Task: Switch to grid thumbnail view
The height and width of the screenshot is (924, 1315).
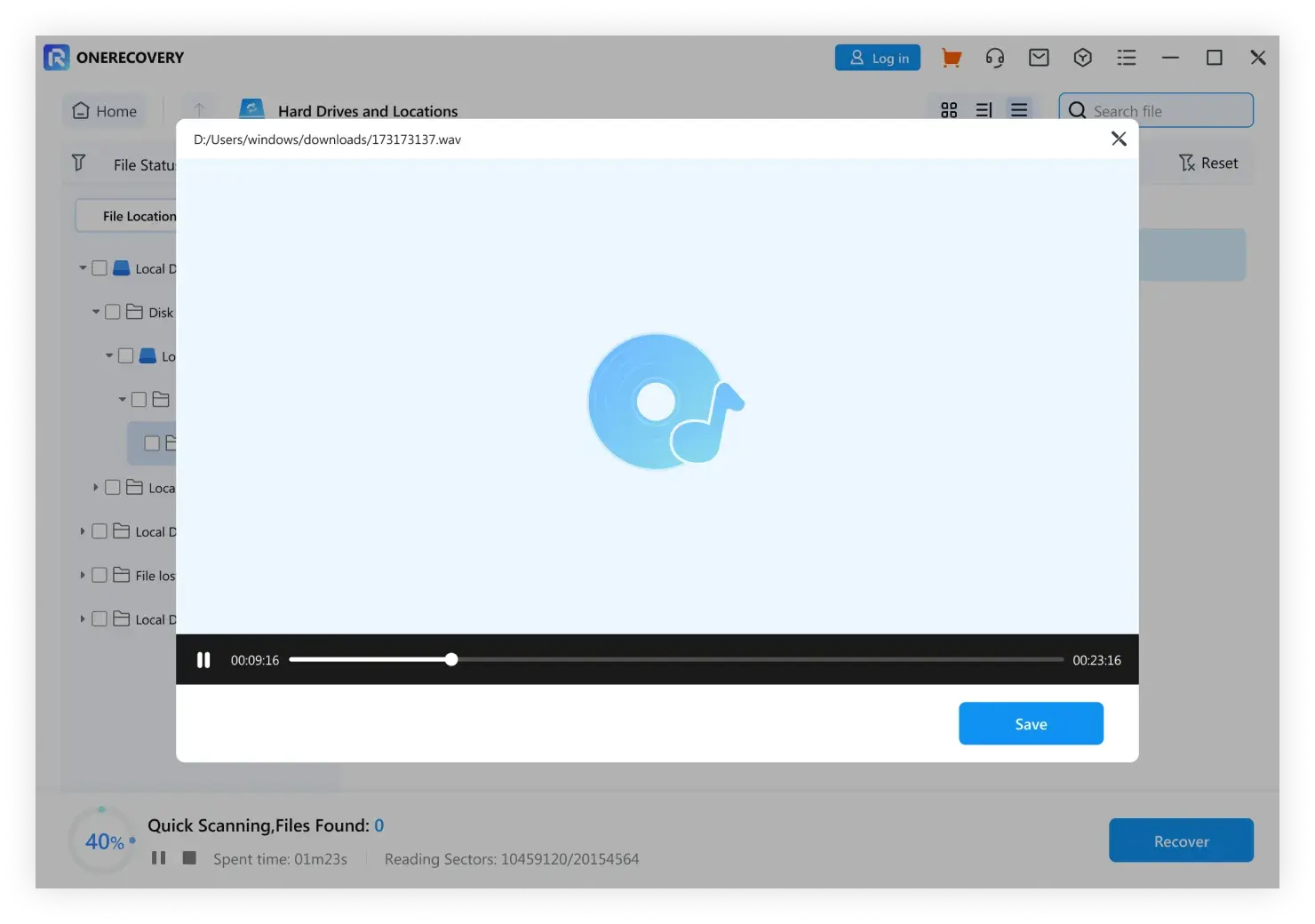Action: [949, 110]
